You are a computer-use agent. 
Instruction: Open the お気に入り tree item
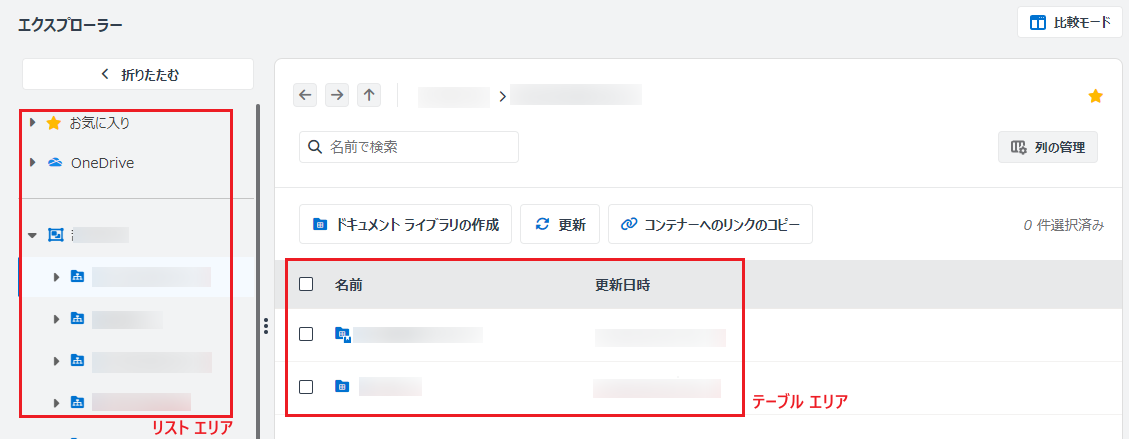coord(100,124)
